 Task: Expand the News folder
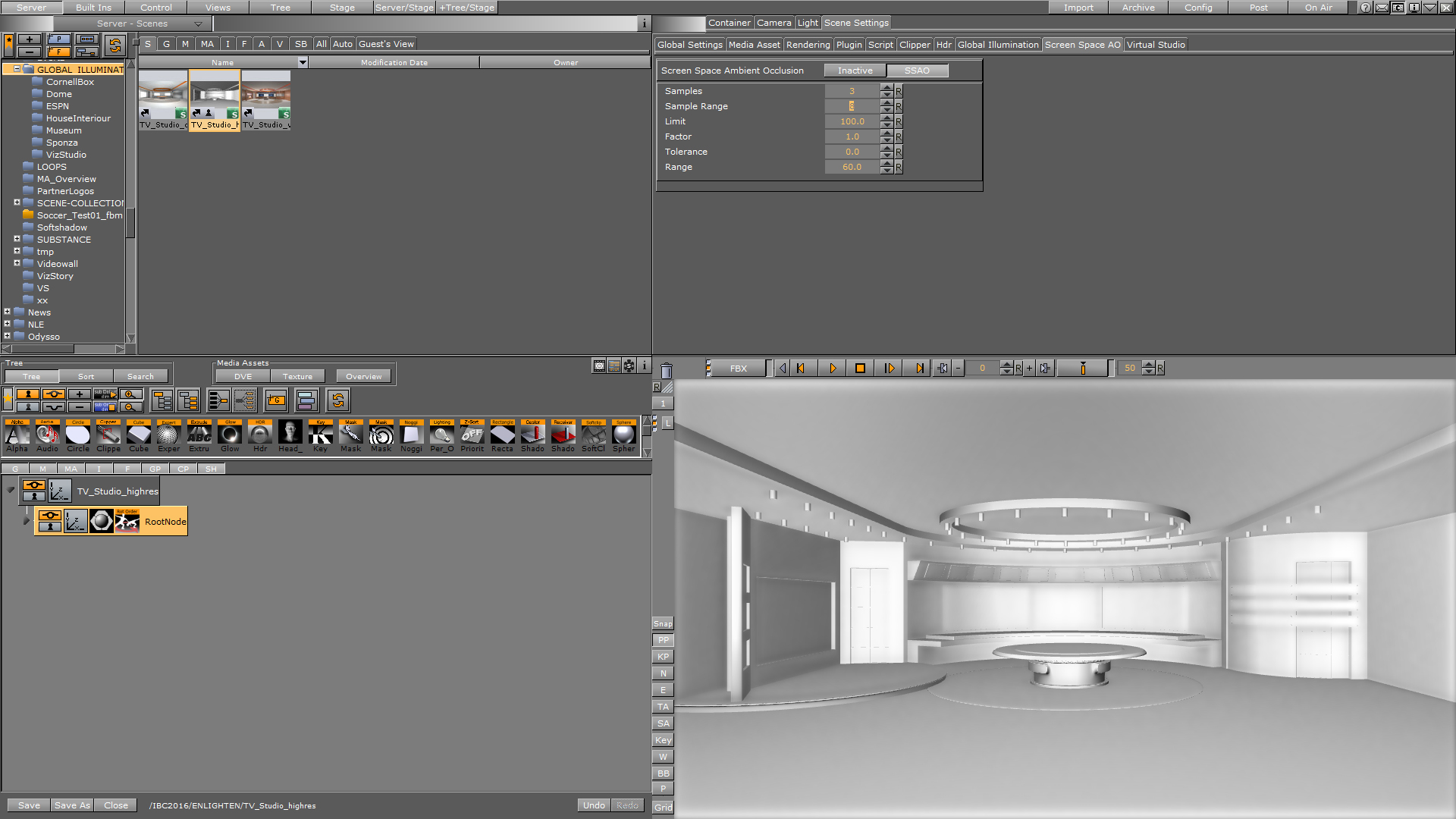pos(8,312)
